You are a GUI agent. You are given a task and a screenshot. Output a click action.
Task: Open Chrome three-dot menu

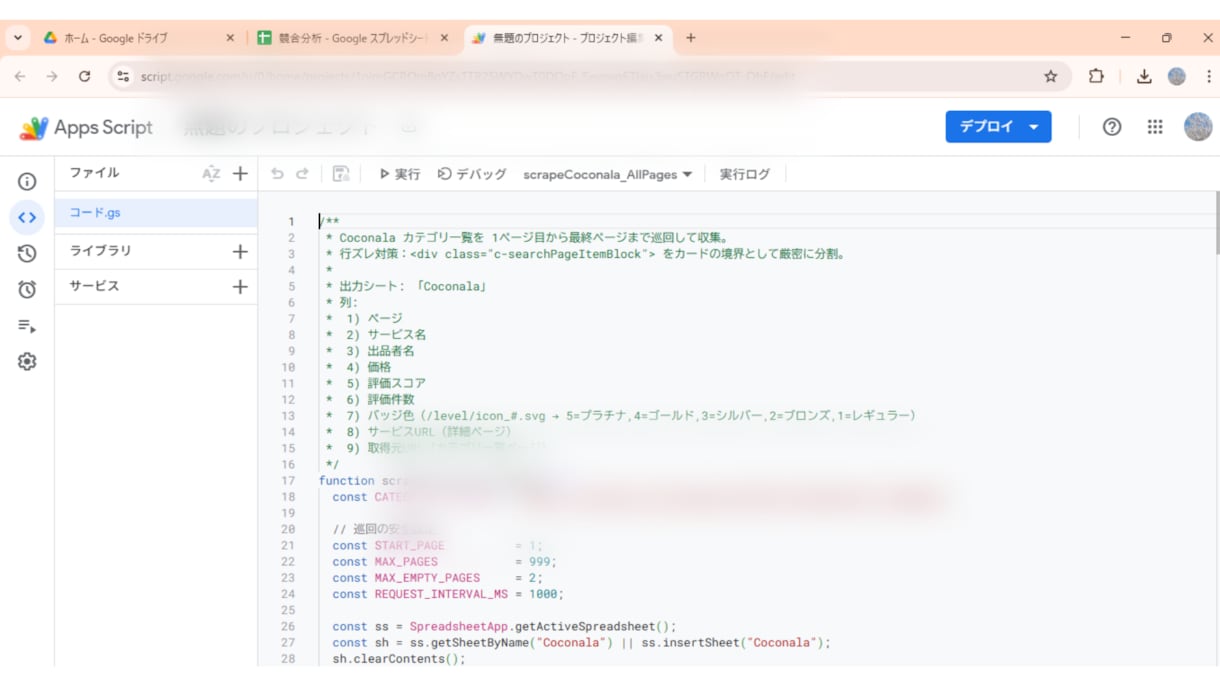point(1208,76)
